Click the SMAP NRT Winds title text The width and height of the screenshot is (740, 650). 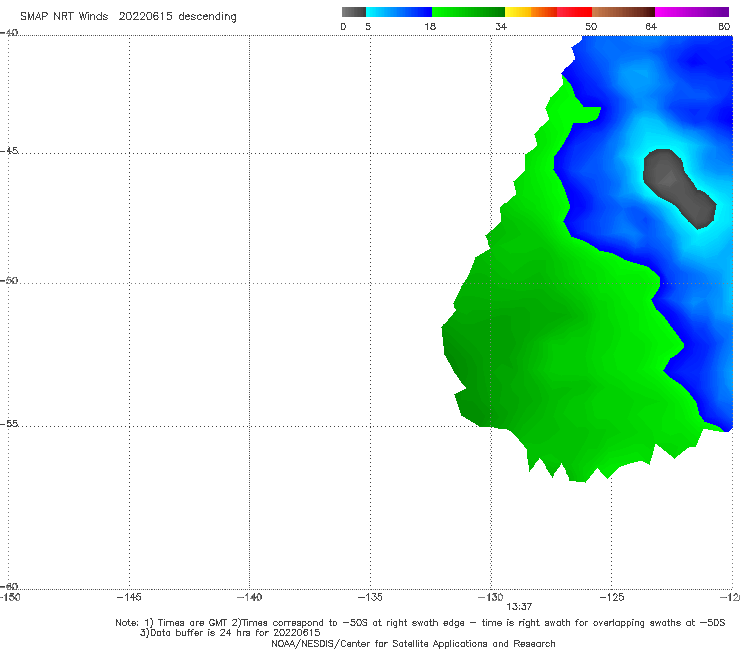pyautogui.click(x=128, y=17)
